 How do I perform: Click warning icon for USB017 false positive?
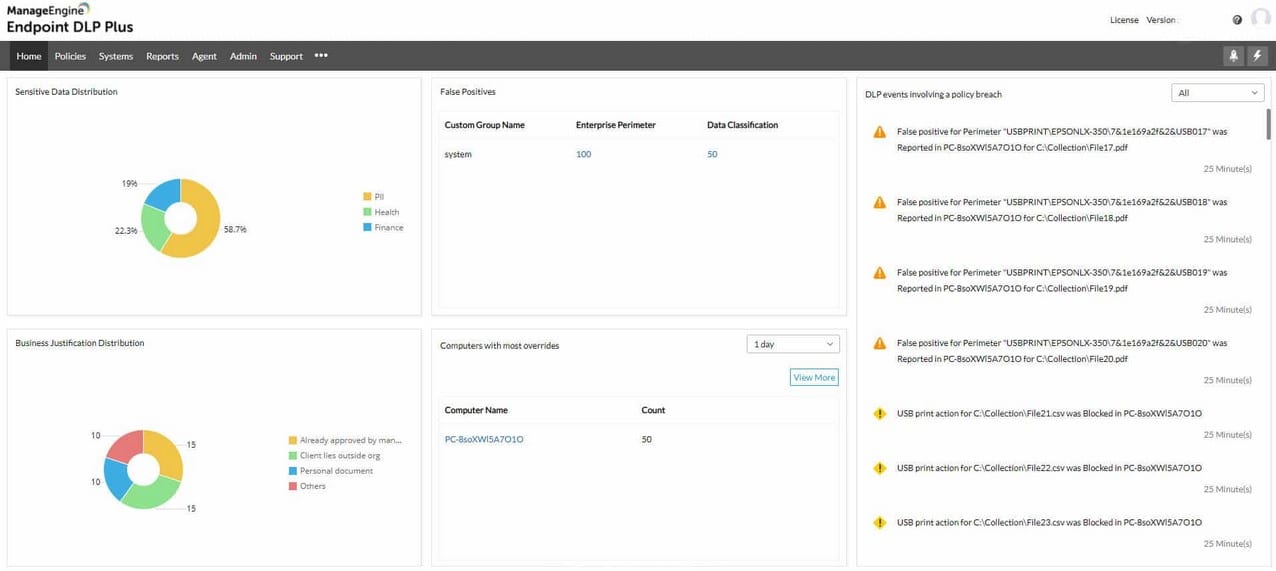click(x=880, y=132)
